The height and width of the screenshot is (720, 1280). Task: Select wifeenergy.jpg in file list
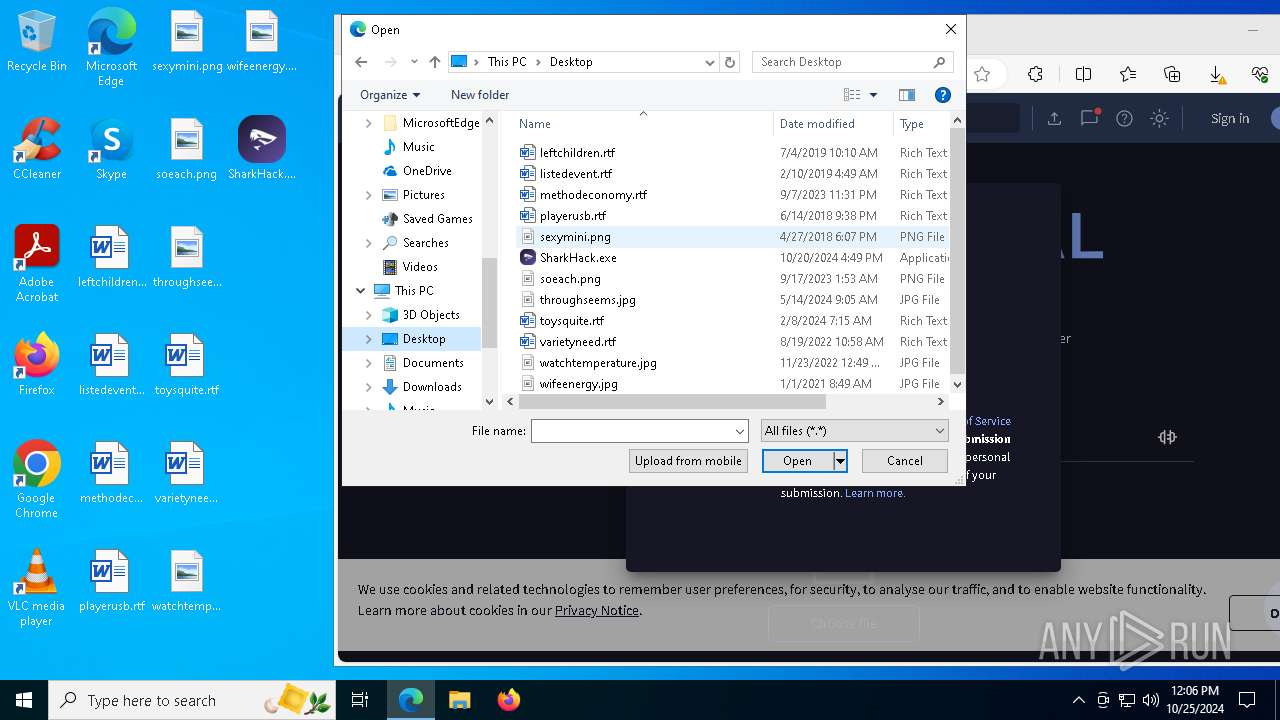click(x=578, y=384)
